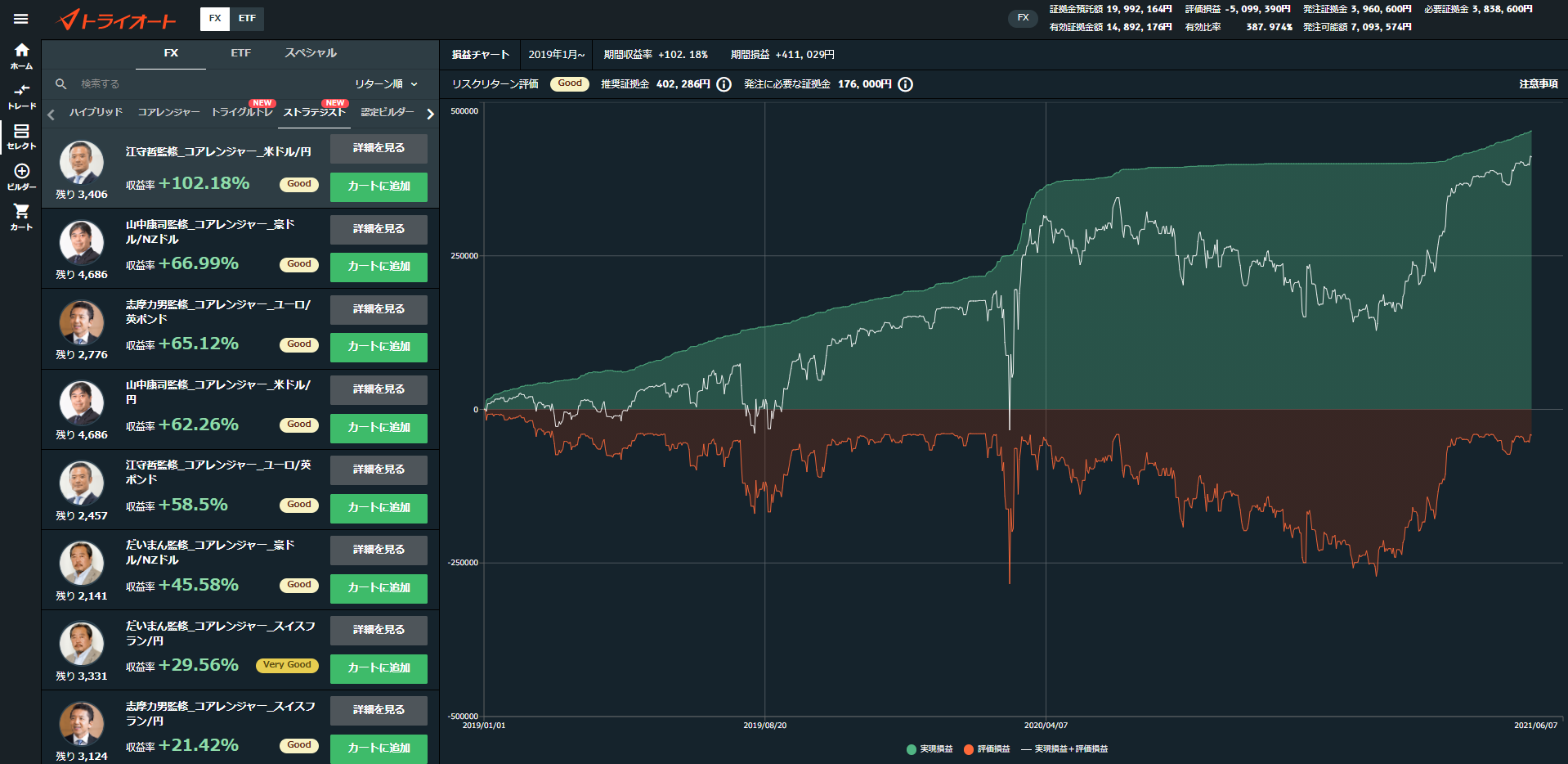
Task: Click the search input field
Action: 204,84
